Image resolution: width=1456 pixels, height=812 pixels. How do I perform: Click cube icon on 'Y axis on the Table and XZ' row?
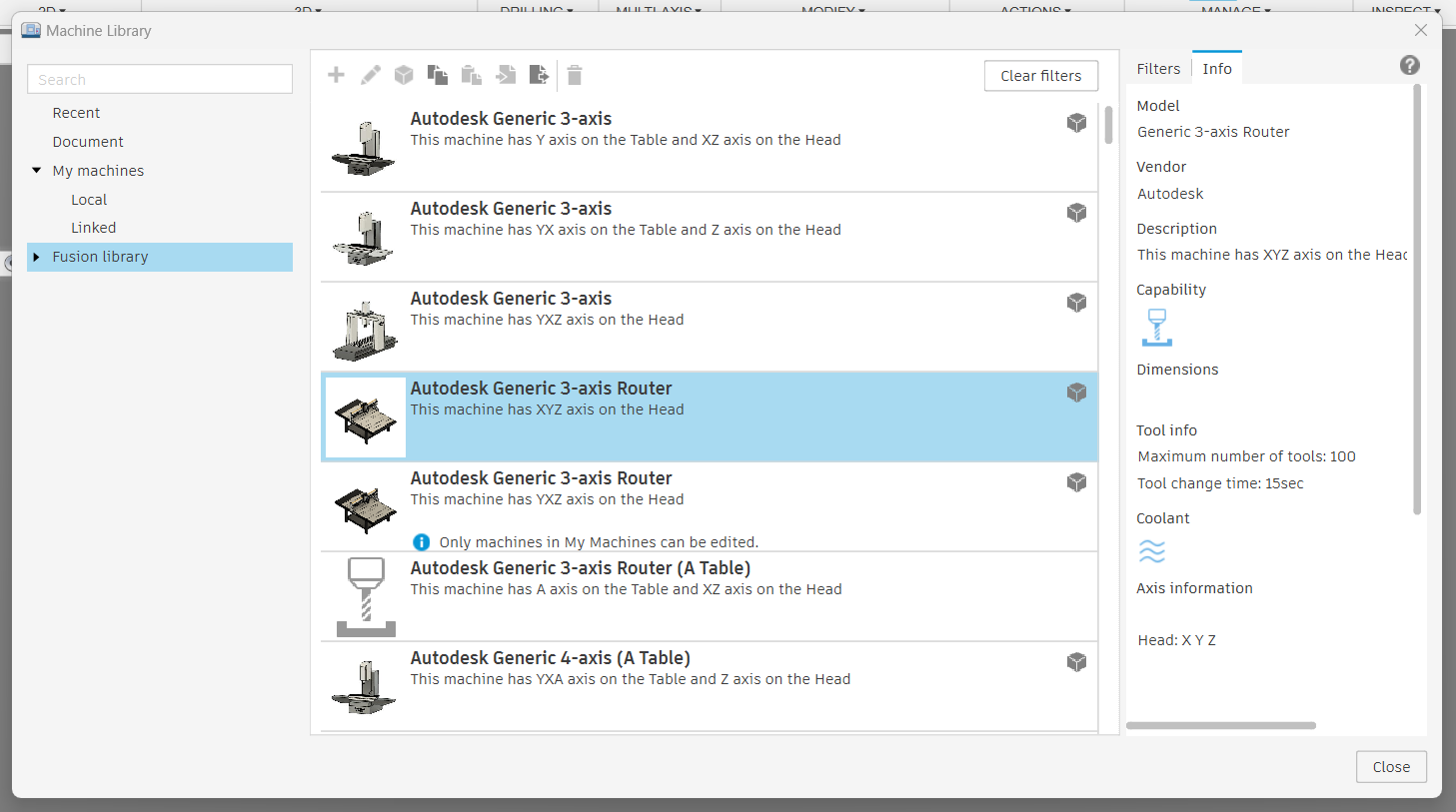pos(1076,123)
